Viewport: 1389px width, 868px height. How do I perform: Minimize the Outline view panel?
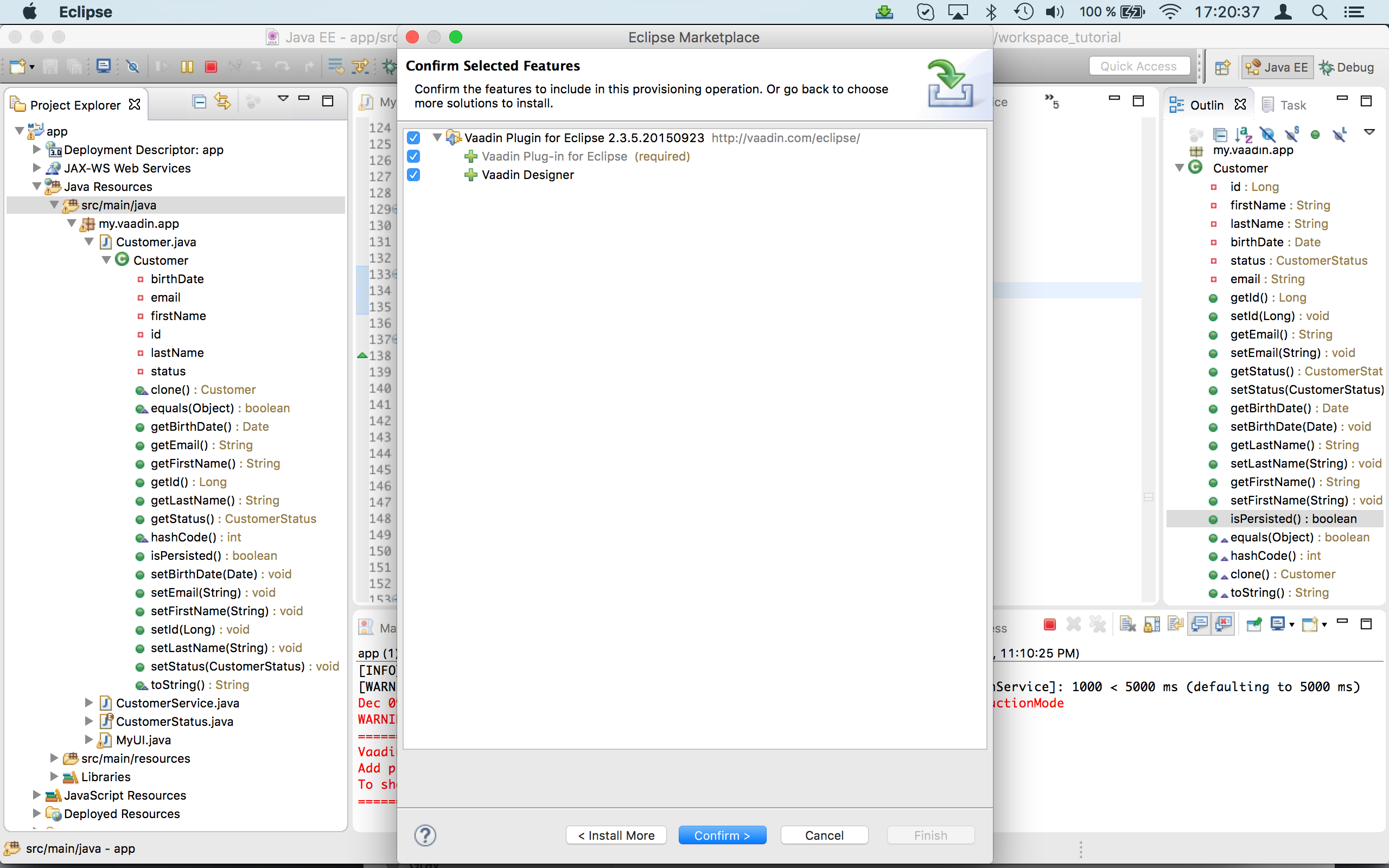click(x=1342, y=99)
